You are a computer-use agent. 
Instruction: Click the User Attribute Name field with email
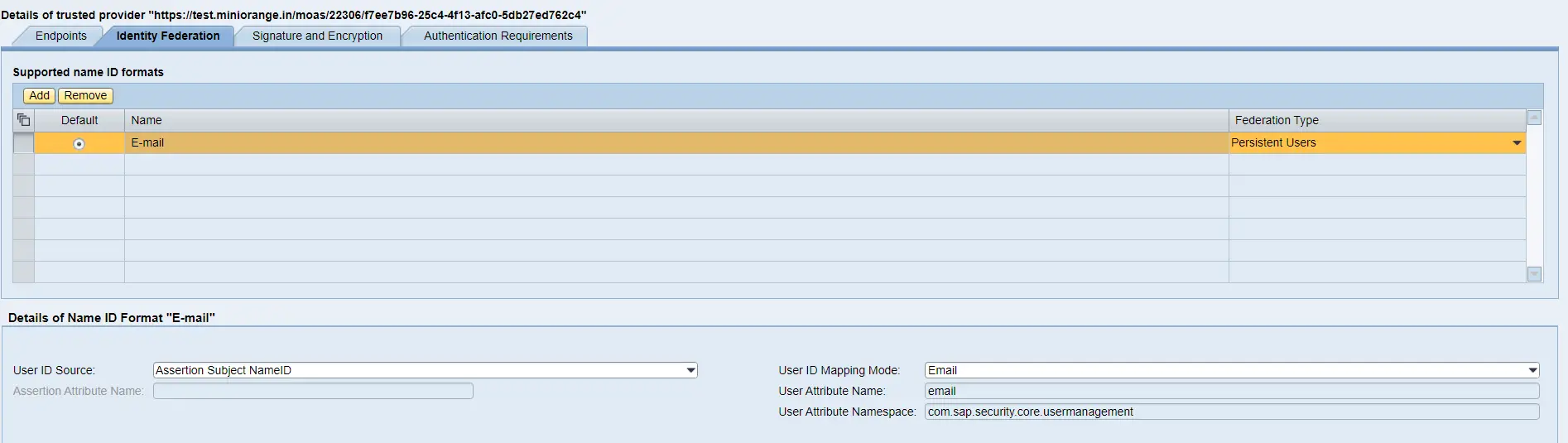(1232, 391)
